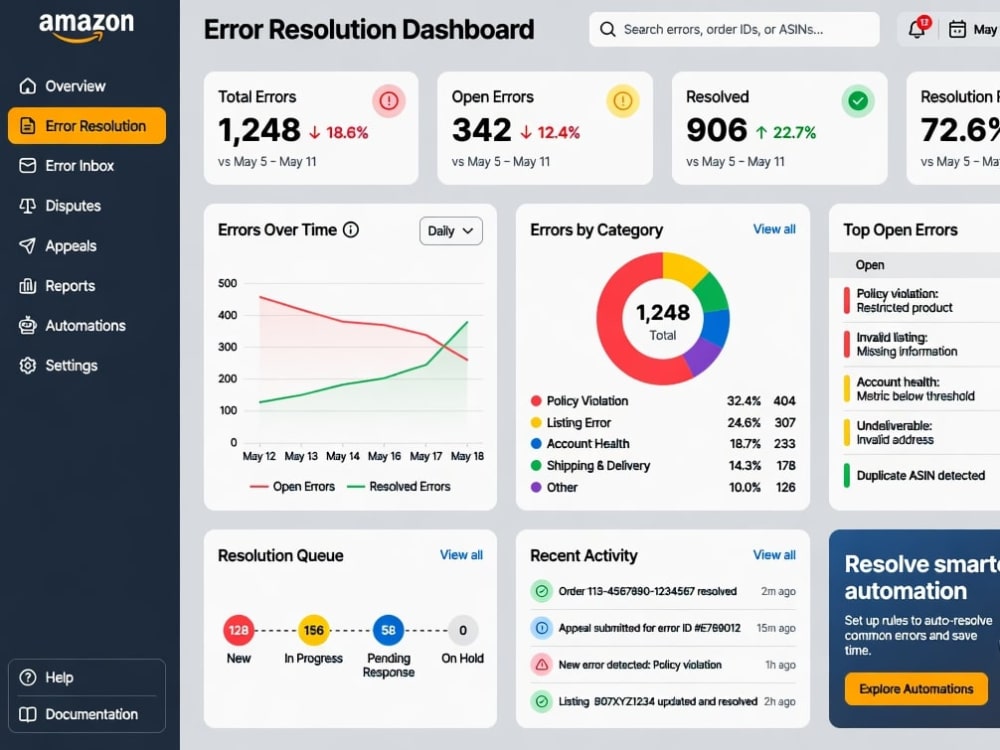Click the Amazon logo
This screenshot has width=1000, height=750.
pos(87,27)
